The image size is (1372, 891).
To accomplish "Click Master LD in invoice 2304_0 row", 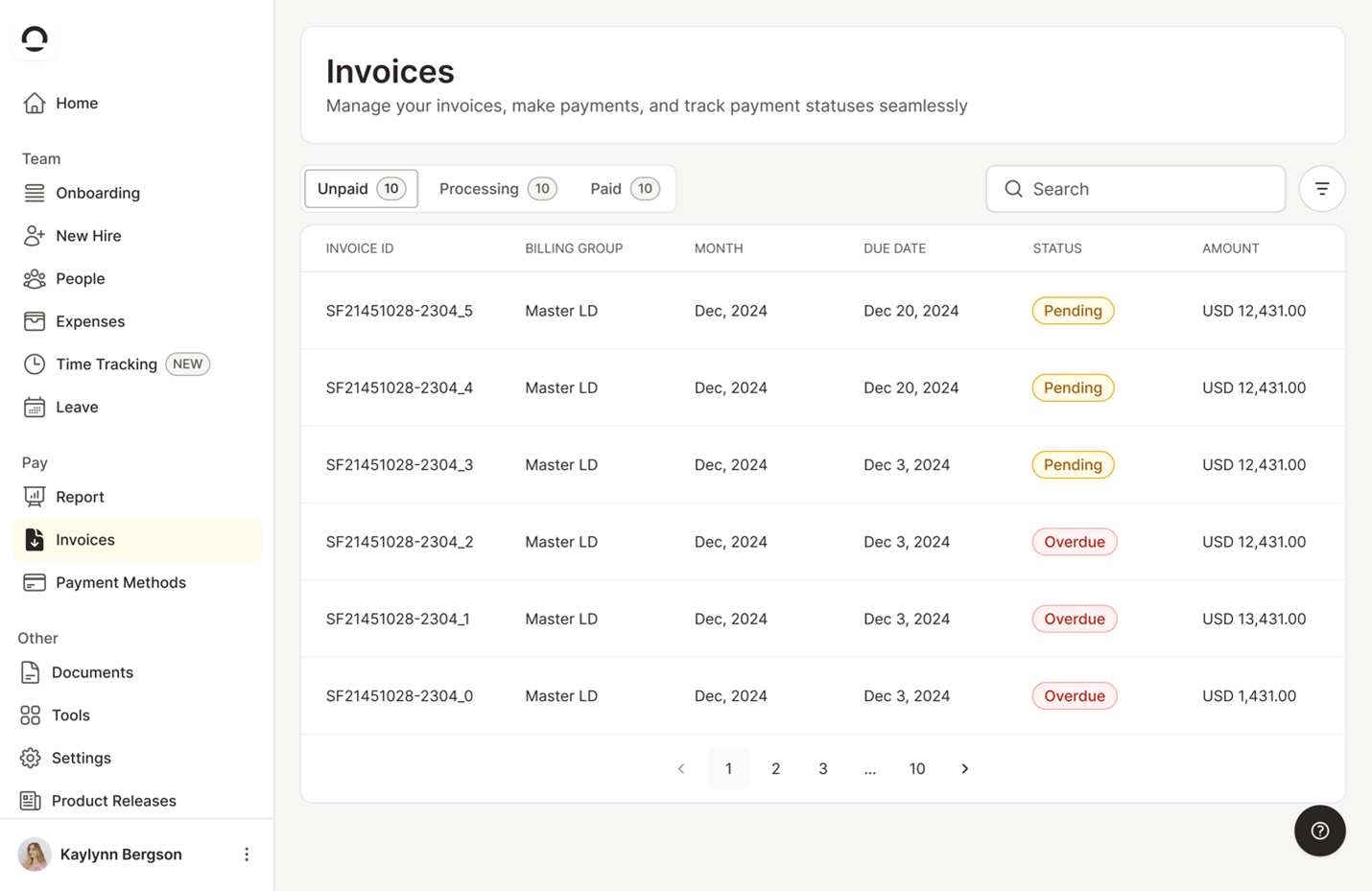I will 561,696.
